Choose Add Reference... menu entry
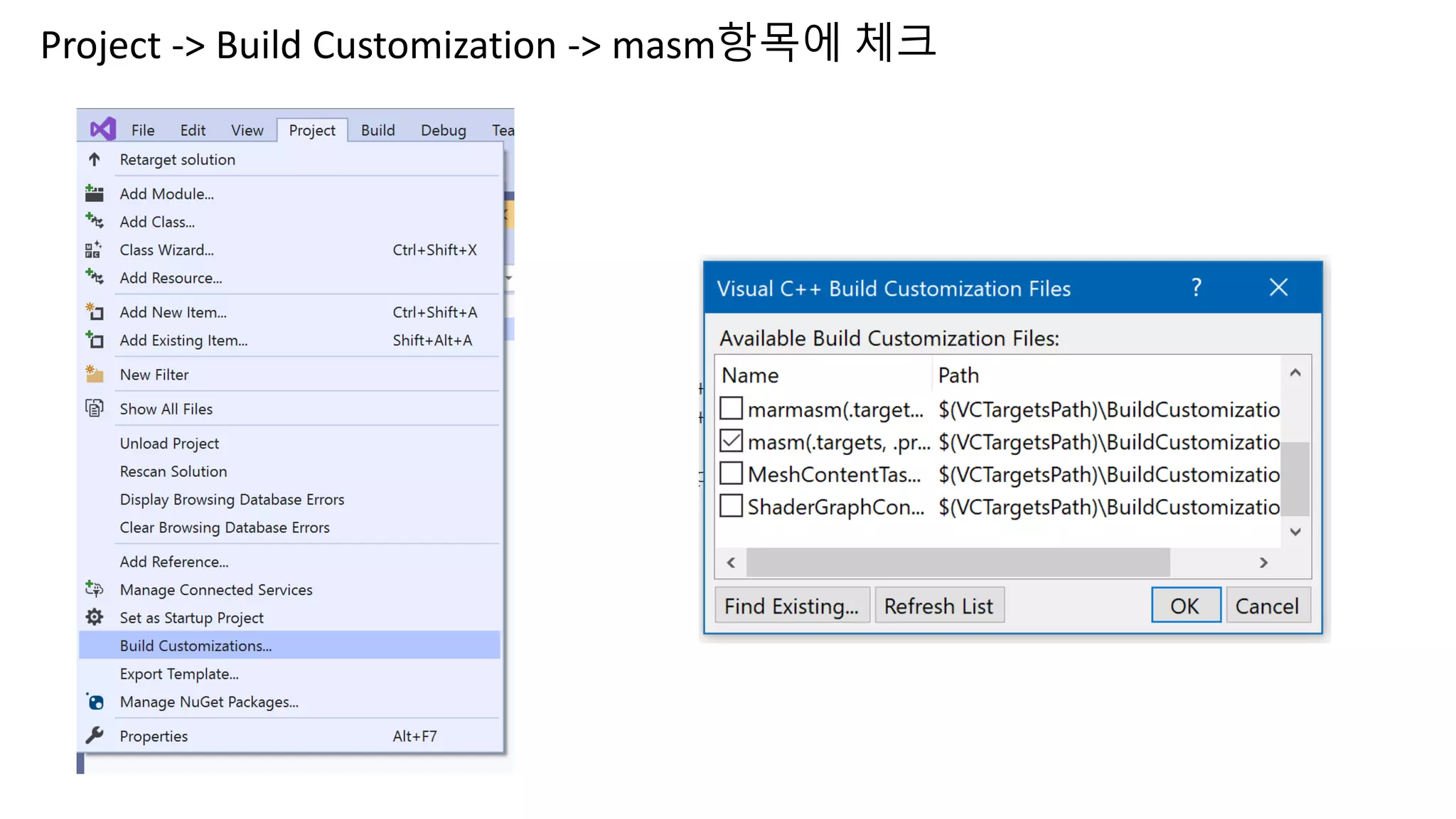This screenshot has width=1456, height=819. [289, 562]
